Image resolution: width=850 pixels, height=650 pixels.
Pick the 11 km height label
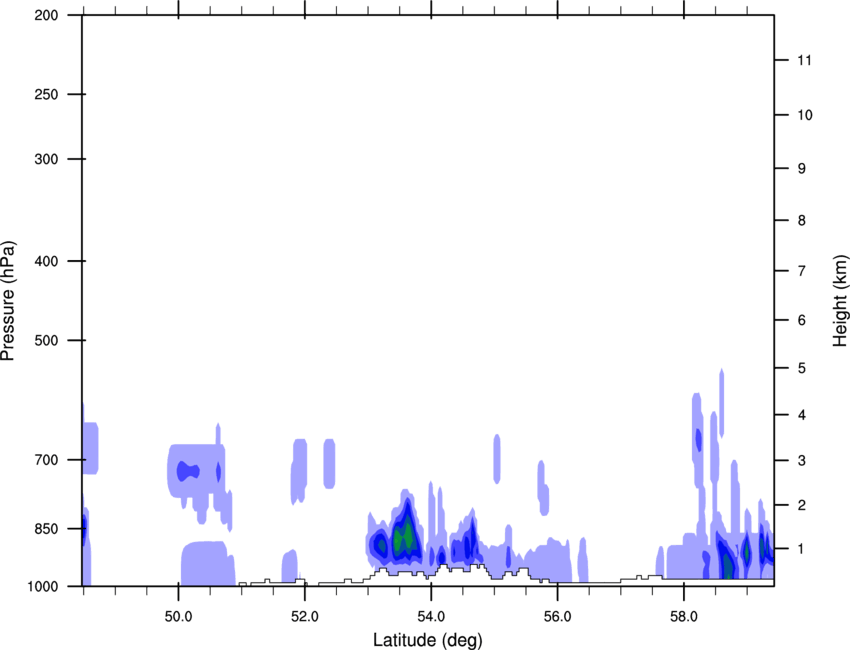pyautogui.click(x=805, y=60)
